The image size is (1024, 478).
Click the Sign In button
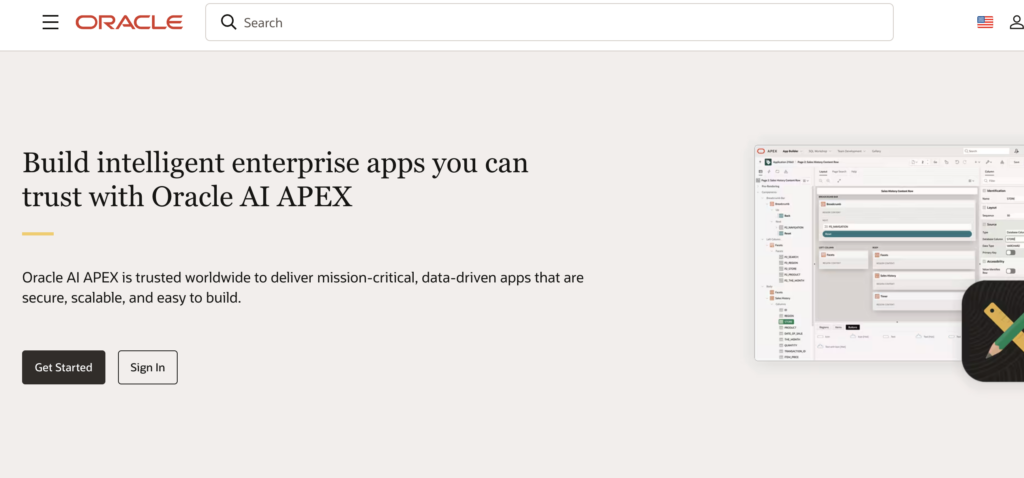pyautogui.click(x=147, y=367)
